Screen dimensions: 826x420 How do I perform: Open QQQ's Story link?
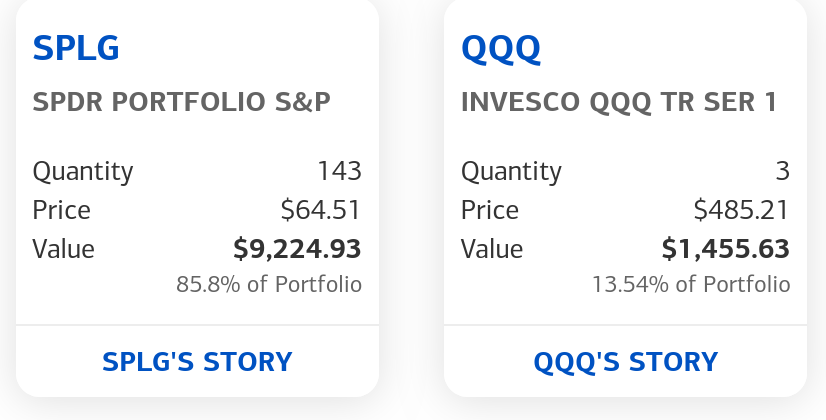[626, 361]
